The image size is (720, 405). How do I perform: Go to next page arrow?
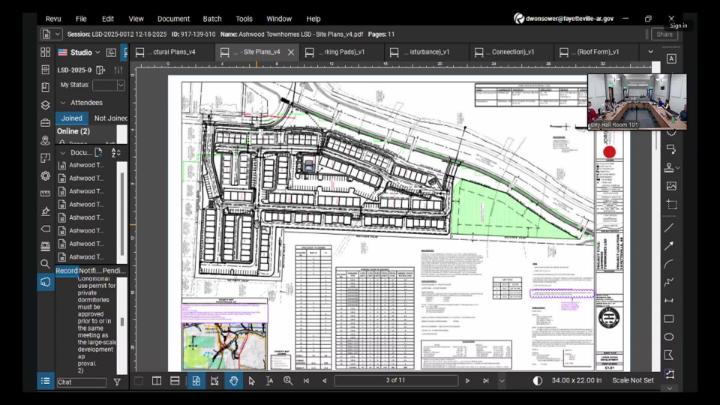[x=467, y=381]
